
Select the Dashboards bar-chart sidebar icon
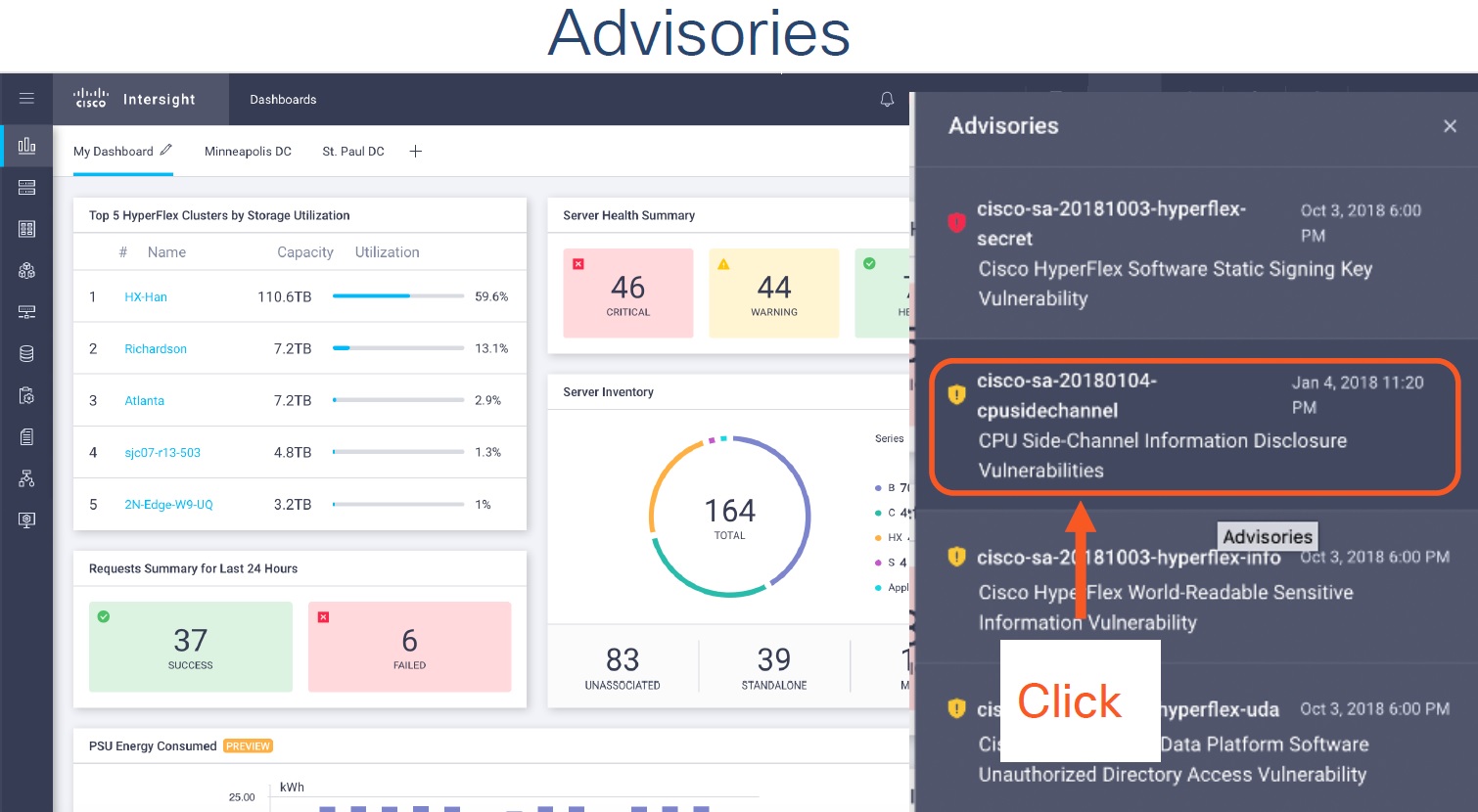26,146
